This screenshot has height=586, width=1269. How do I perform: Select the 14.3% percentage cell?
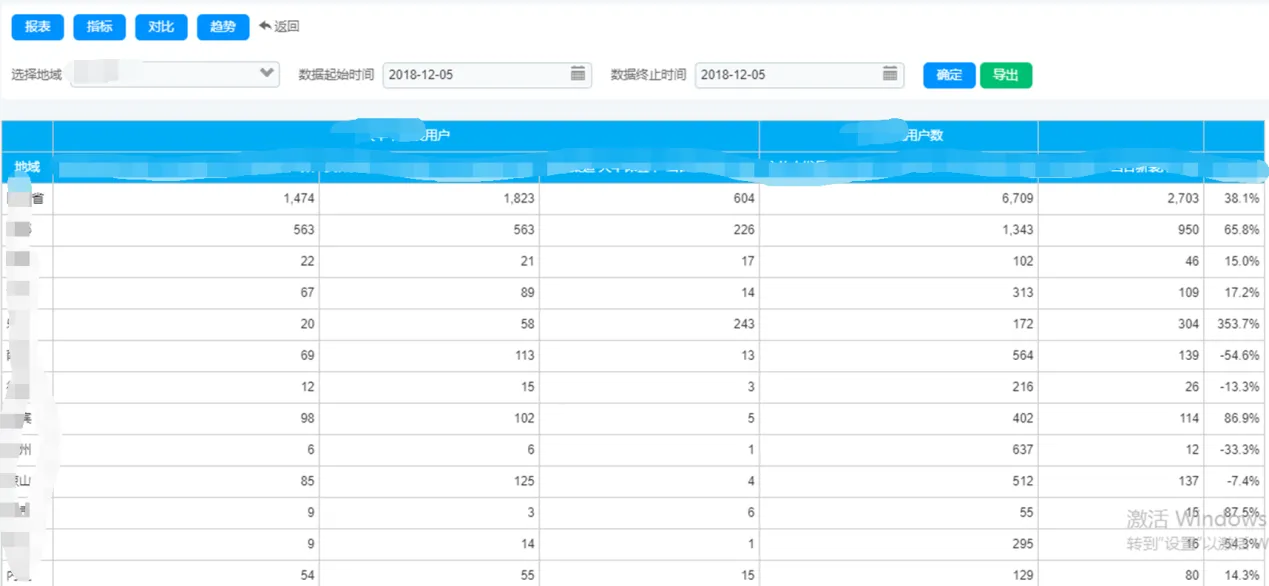pos(1236,574)
